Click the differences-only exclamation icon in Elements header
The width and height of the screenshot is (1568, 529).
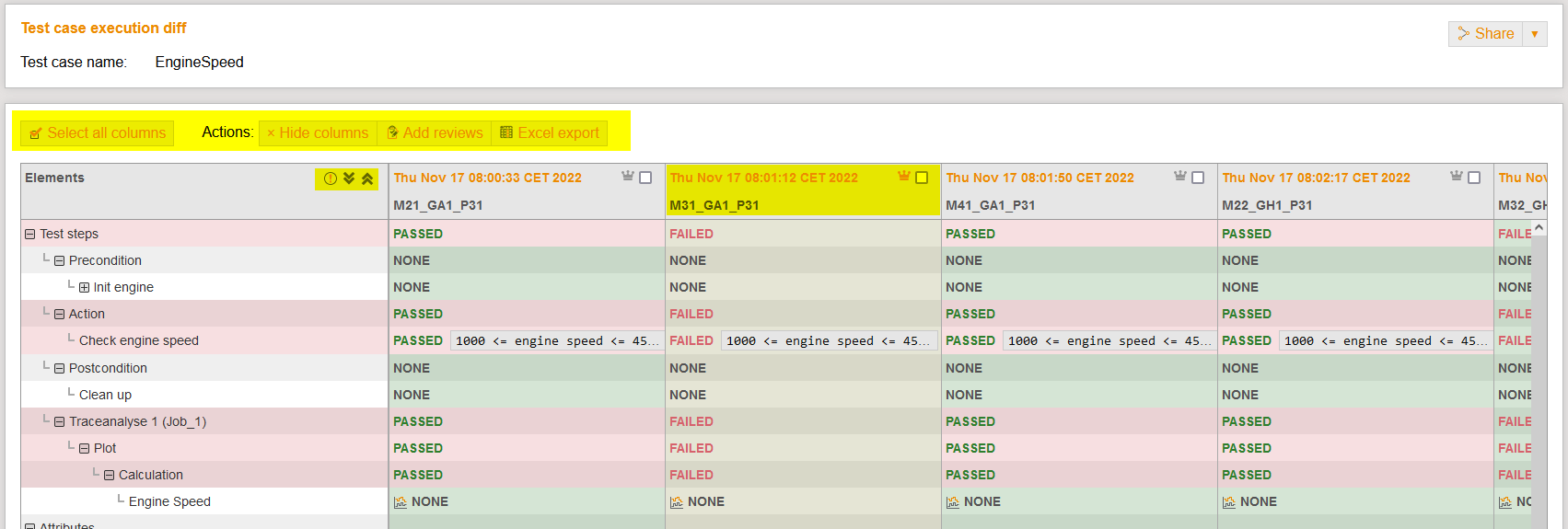coord(331,178)
